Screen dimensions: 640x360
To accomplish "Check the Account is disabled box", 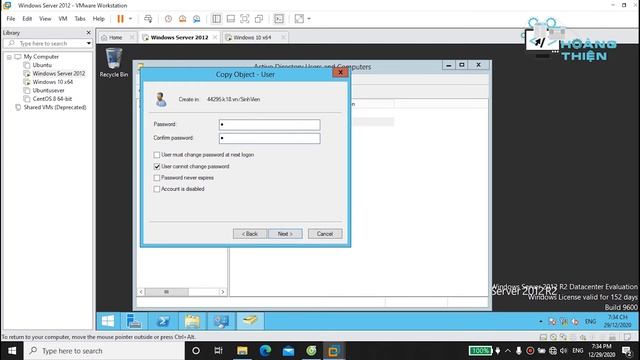I will point(157,189).
